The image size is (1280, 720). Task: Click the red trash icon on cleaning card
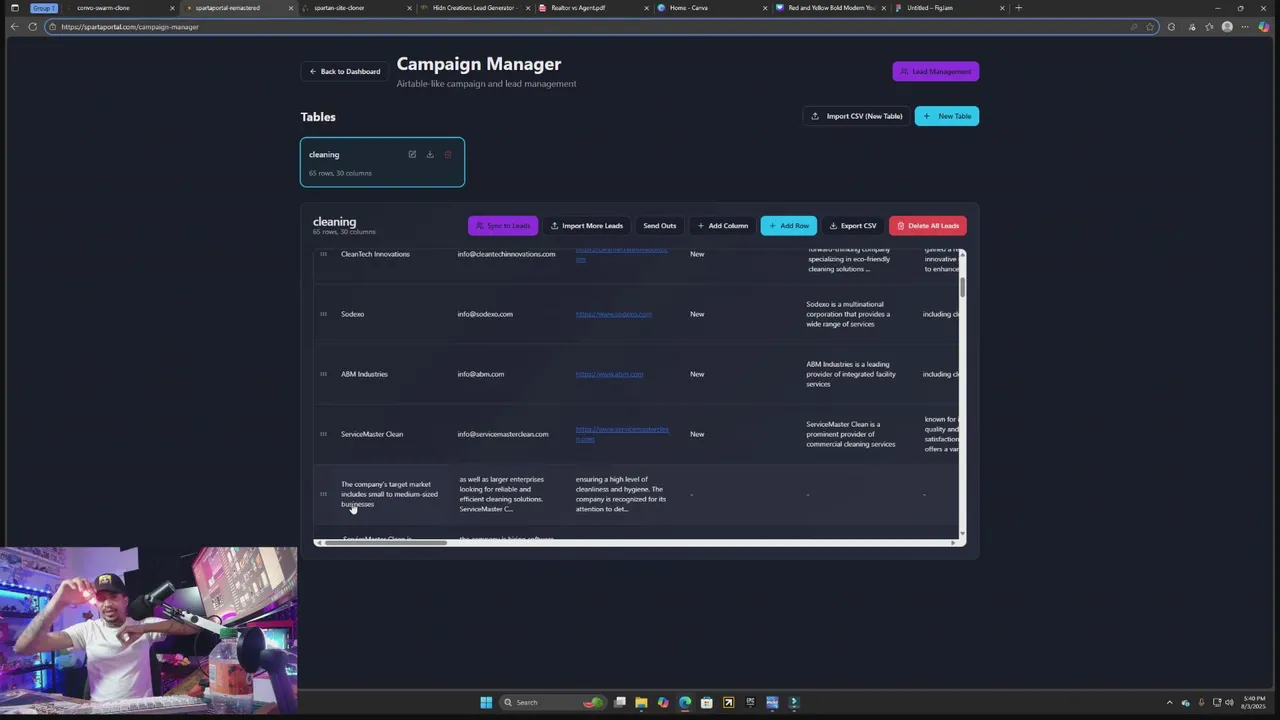(x=448, y=154)
